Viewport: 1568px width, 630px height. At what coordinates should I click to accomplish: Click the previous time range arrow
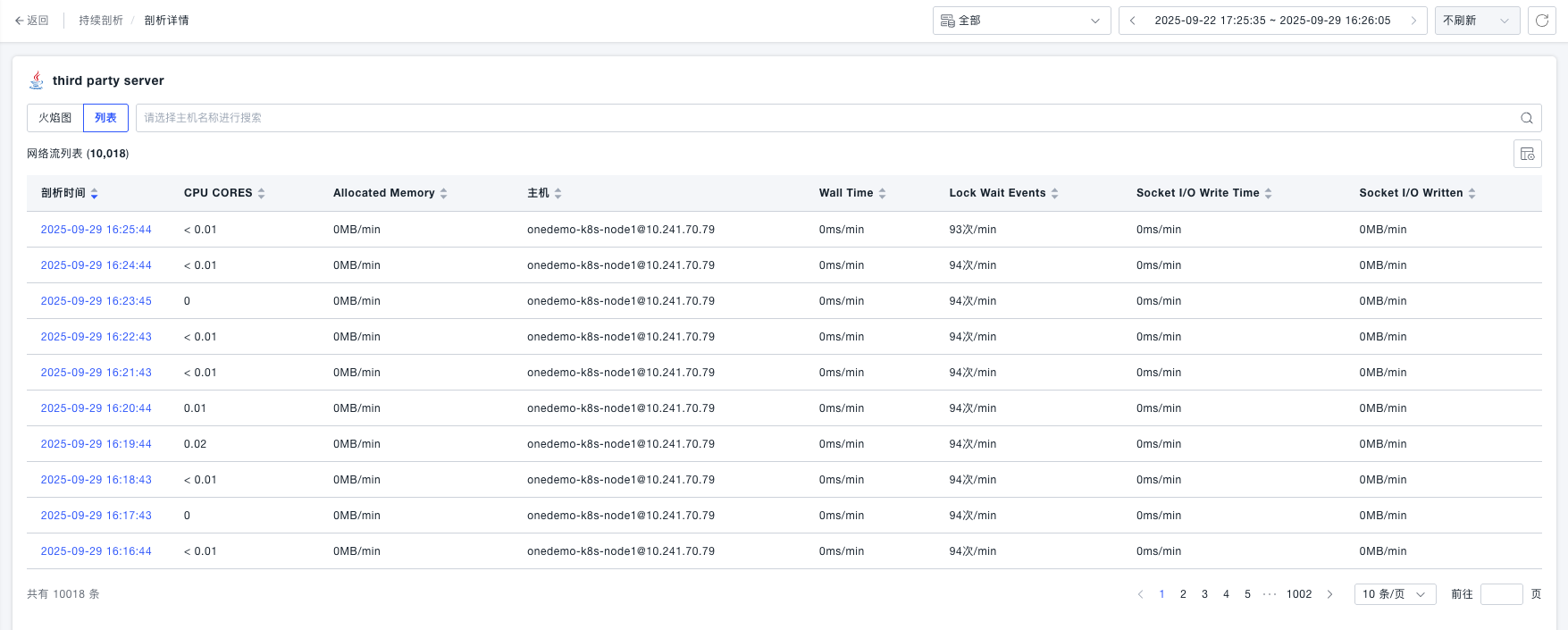(x=1133, y=21)
